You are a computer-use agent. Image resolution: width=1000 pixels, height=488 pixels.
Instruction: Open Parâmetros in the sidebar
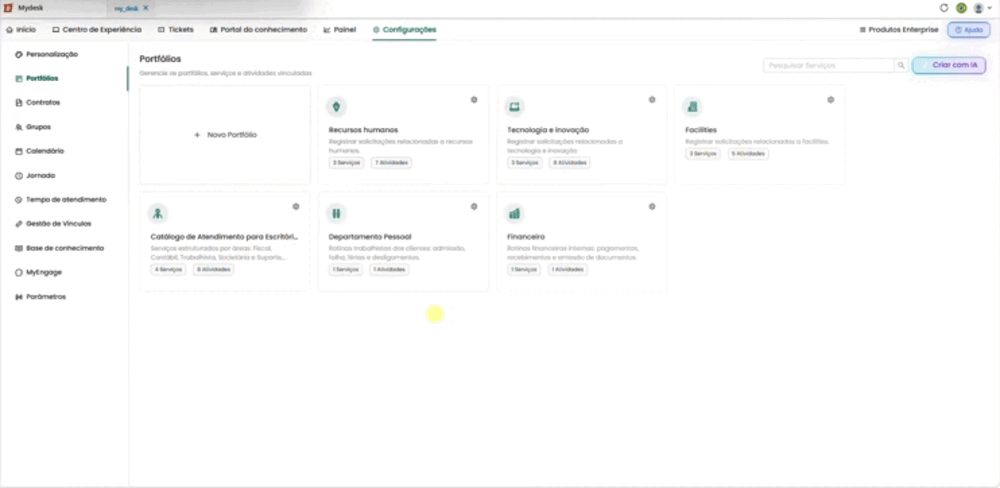(40, 297)
